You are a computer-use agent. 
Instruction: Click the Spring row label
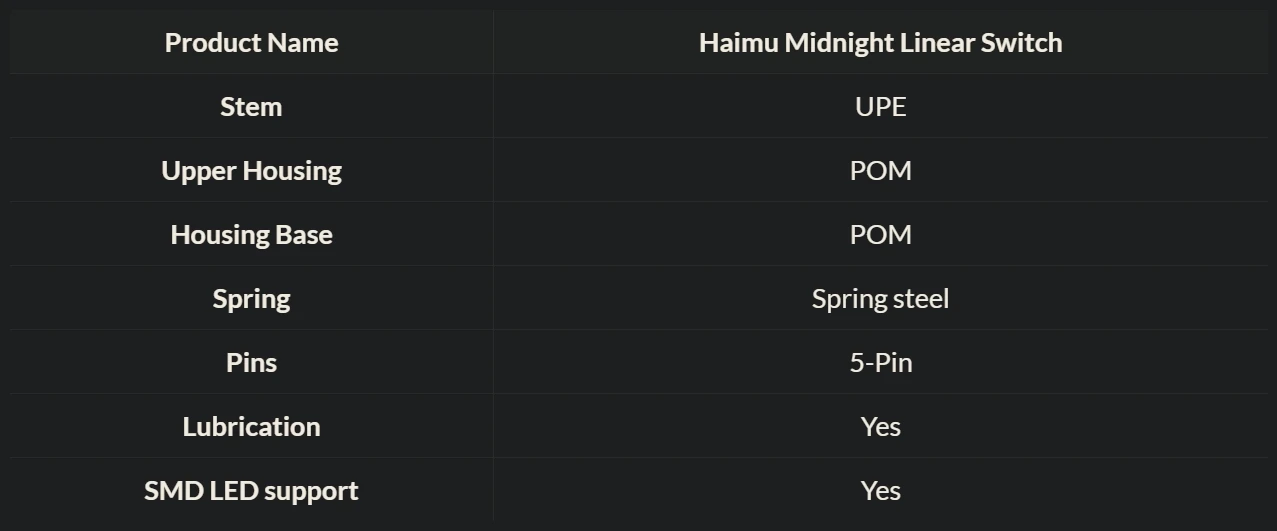pos(251,299)
